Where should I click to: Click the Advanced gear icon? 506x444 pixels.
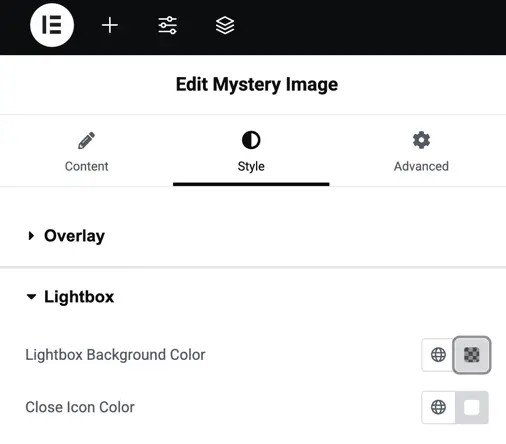click(x=421, y=140)
